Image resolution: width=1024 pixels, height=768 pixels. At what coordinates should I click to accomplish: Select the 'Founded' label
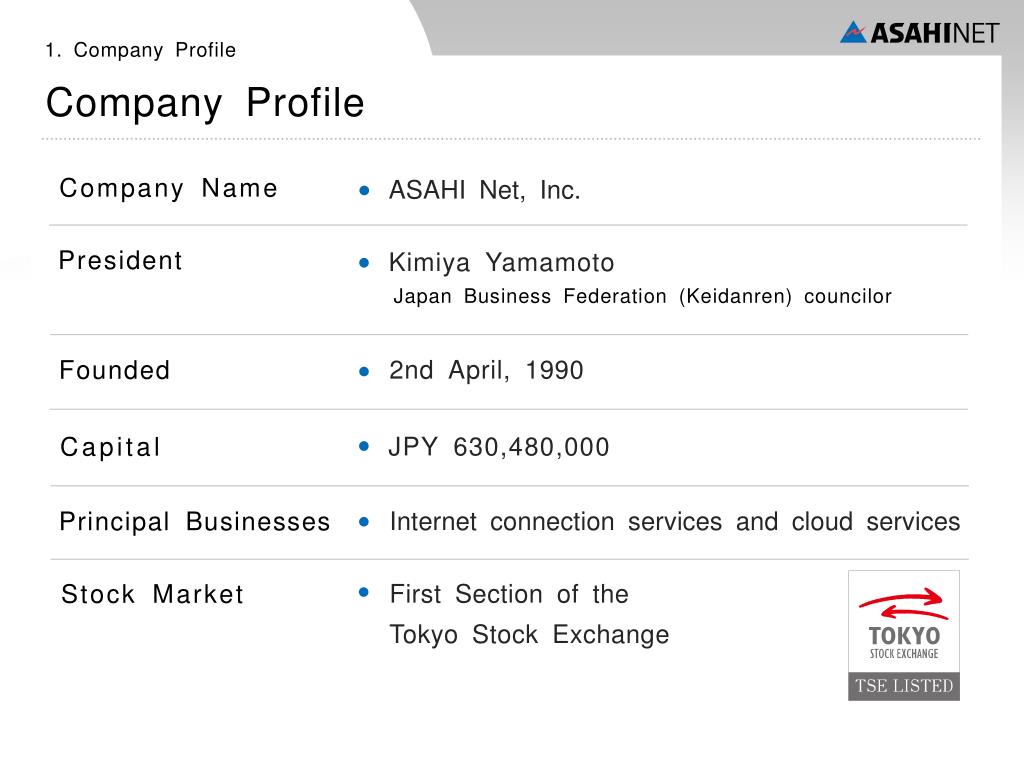[114, 370]
